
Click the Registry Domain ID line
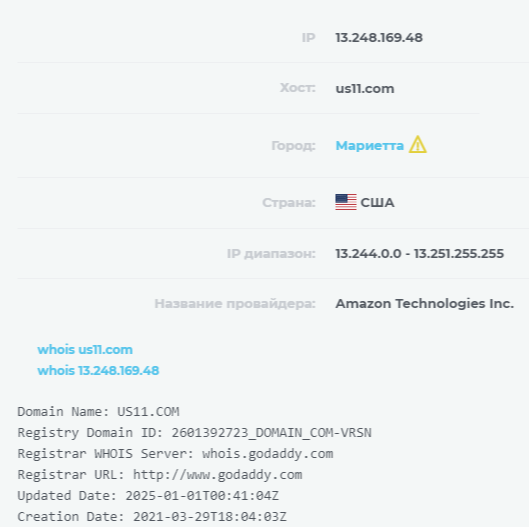[195, 433]
